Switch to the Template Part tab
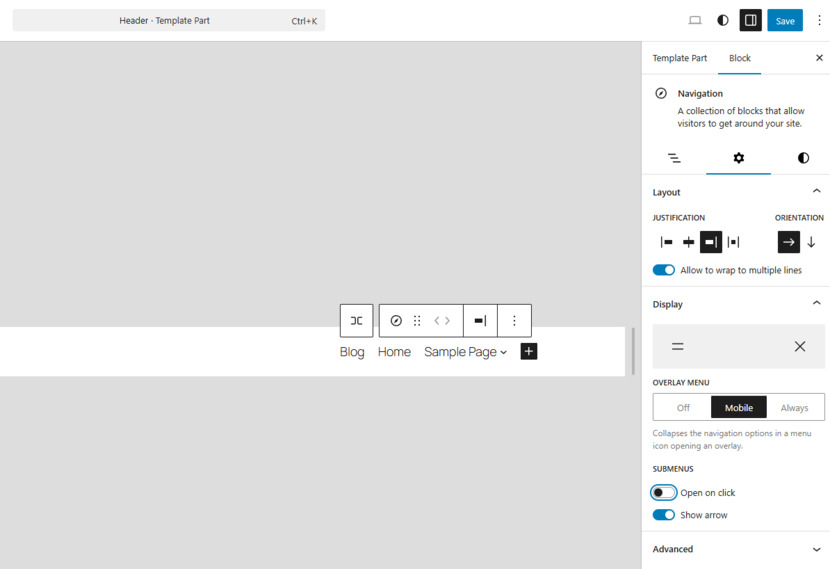Screen dimensions: 830x569 [x=680, y=58]
